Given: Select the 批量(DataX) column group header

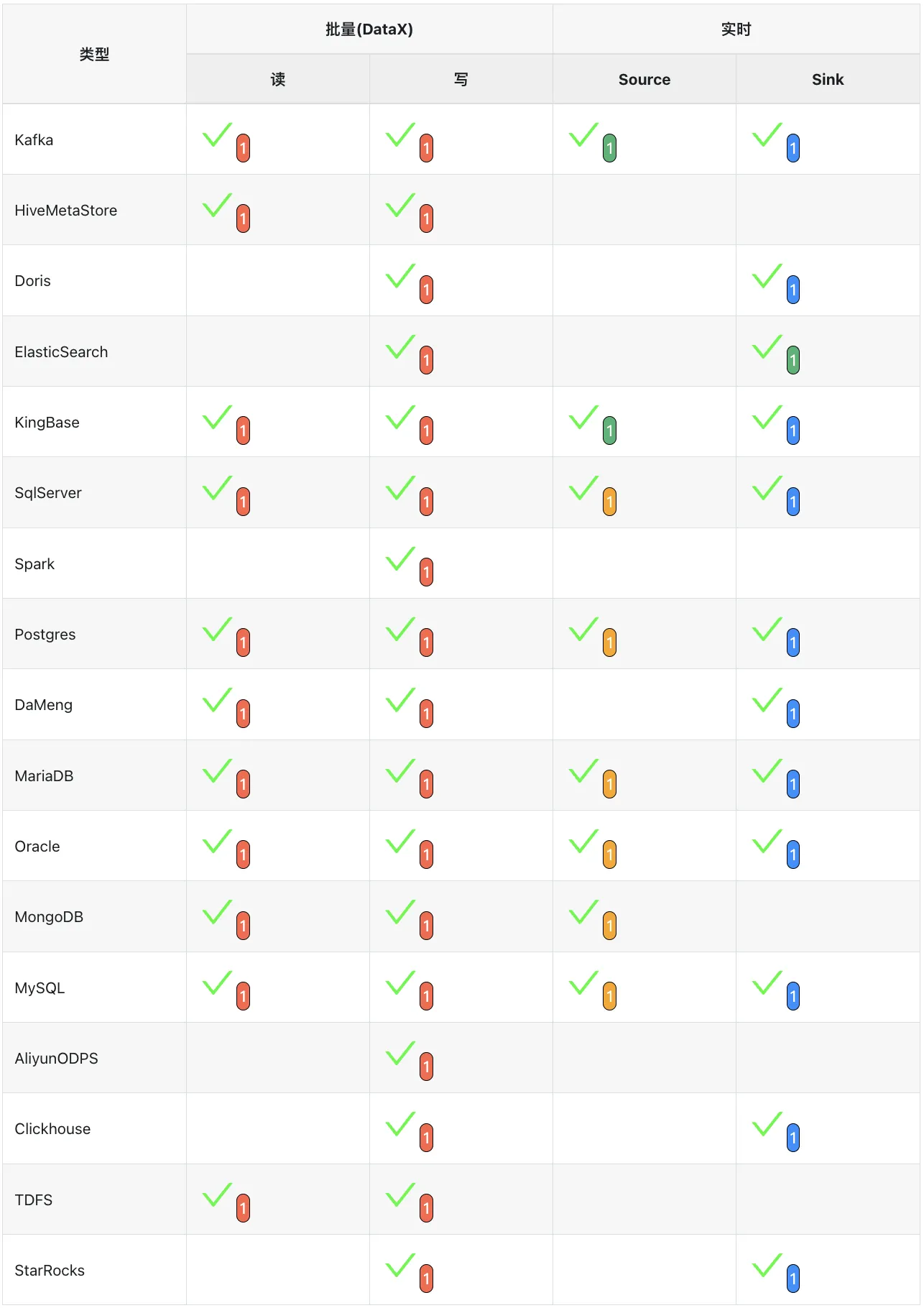Looking at the screenshot, I should (369, 29).
